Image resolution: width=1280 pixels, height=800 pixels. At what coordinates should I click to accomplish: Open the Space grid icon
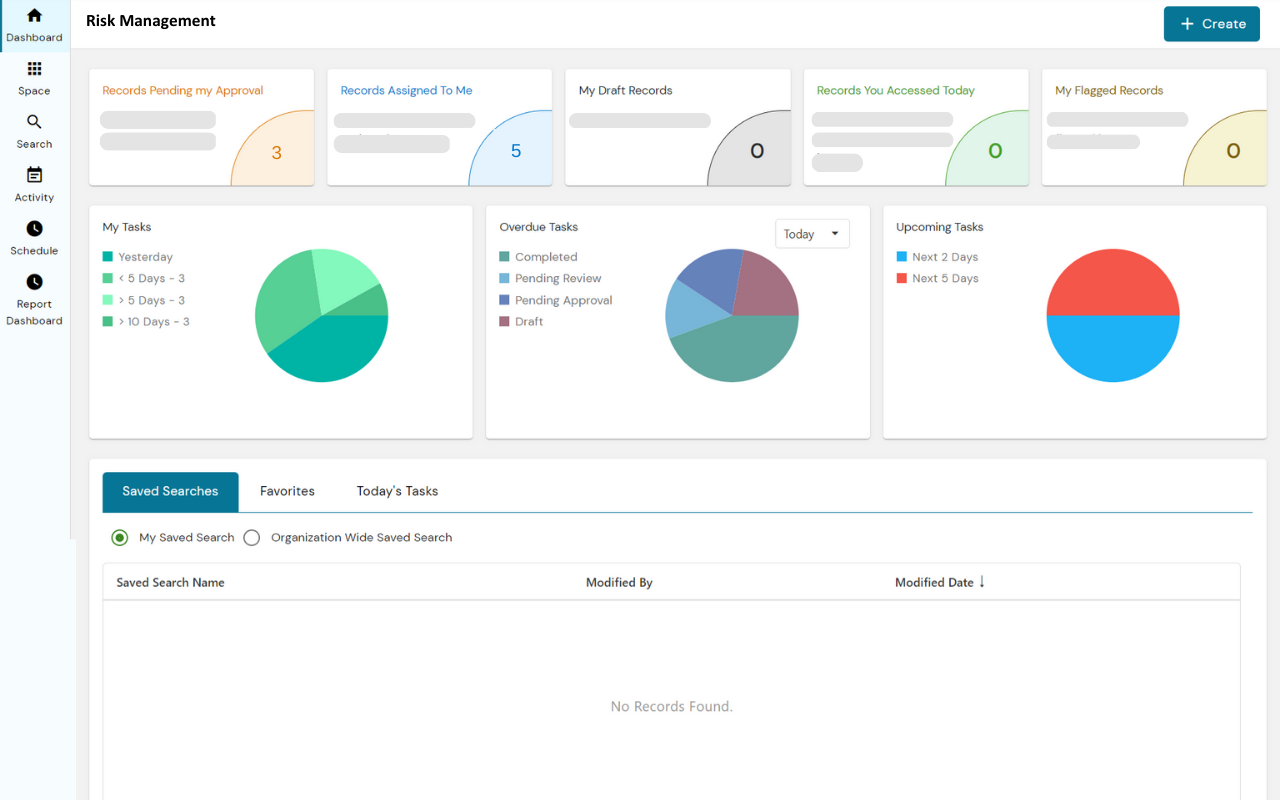point(34,69)
